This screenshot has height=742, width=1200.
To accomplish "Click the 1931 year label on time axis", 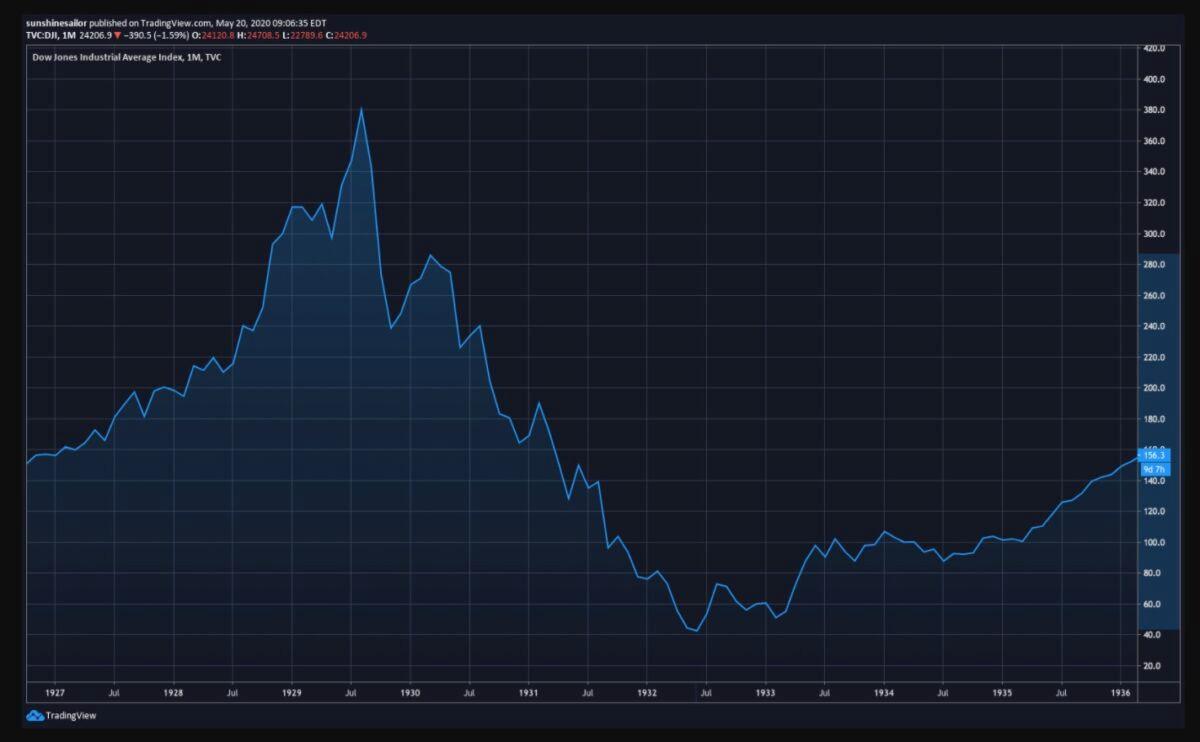I will 529,692.
